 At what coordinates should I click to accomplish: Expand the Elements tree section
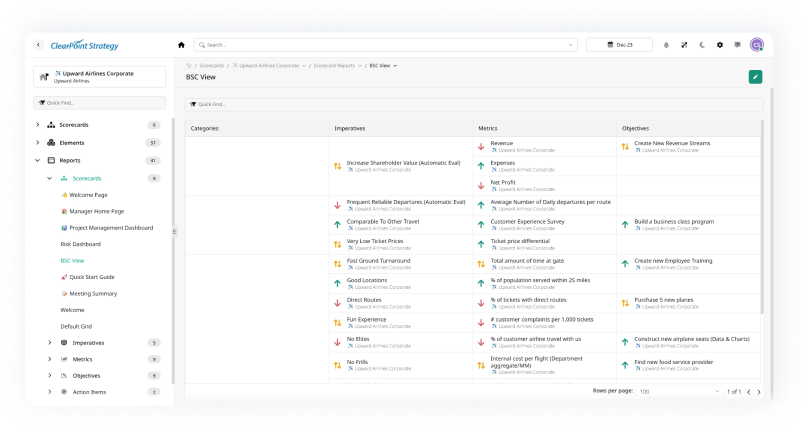coord(37,142)
